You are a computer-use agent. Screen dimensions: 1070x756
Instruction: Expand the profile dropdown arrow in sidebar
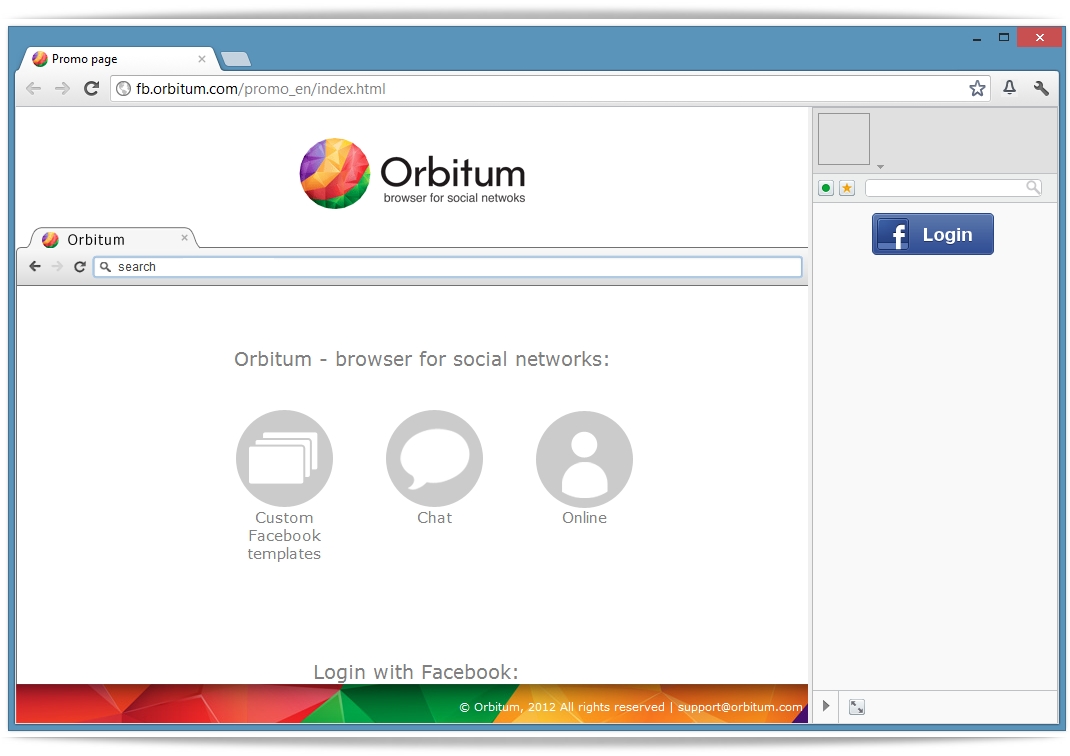(880, 166)
